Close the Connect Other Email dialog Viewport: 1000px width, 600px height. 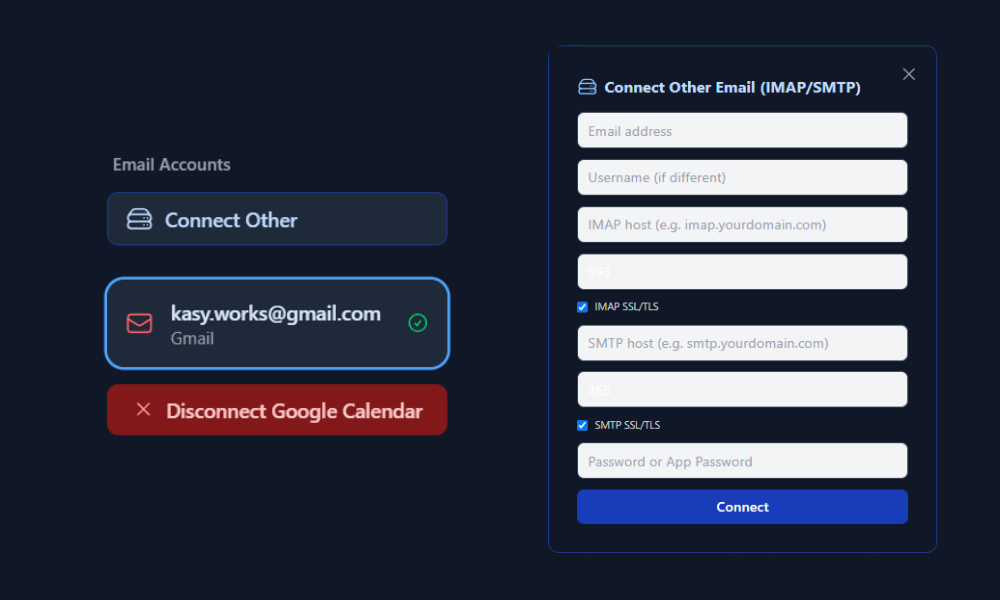909,75
